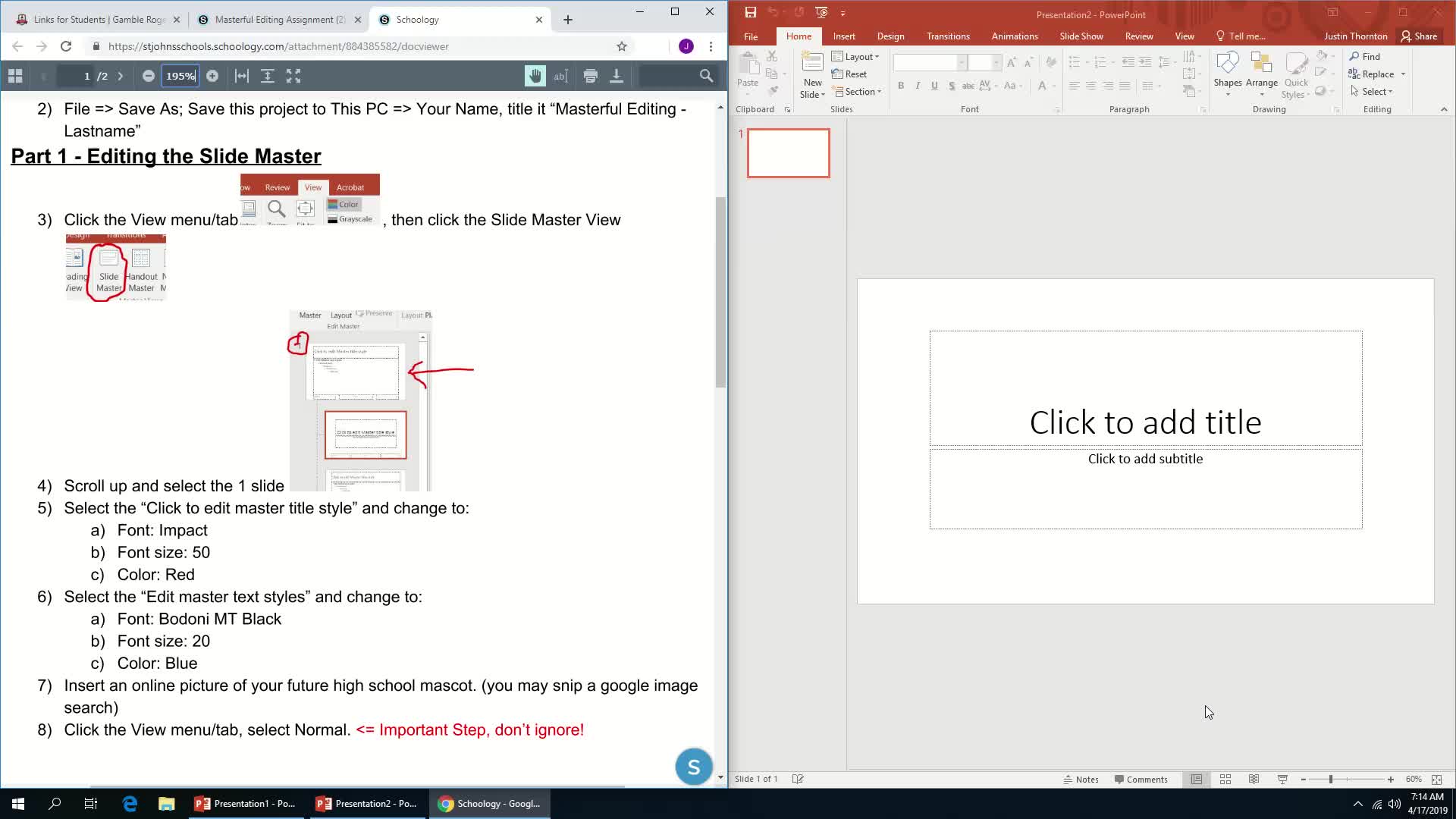
Task: Select the Italic formatting icon
Action: [917, 86]
